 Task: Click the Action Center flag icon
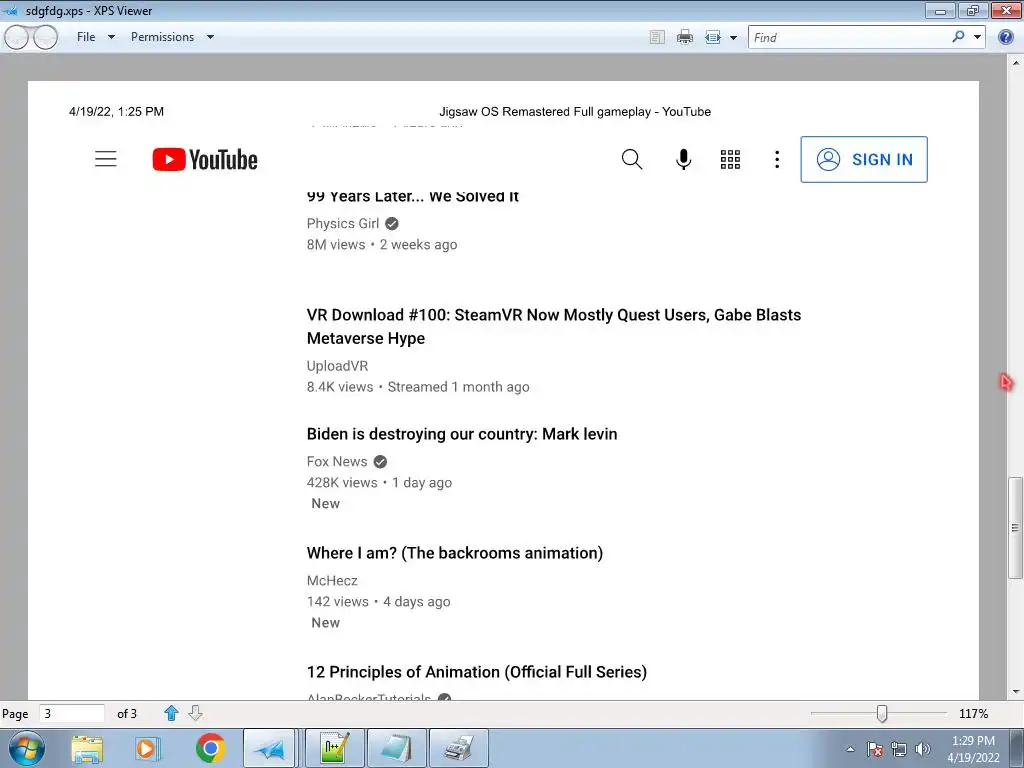(x=875, y=749)
